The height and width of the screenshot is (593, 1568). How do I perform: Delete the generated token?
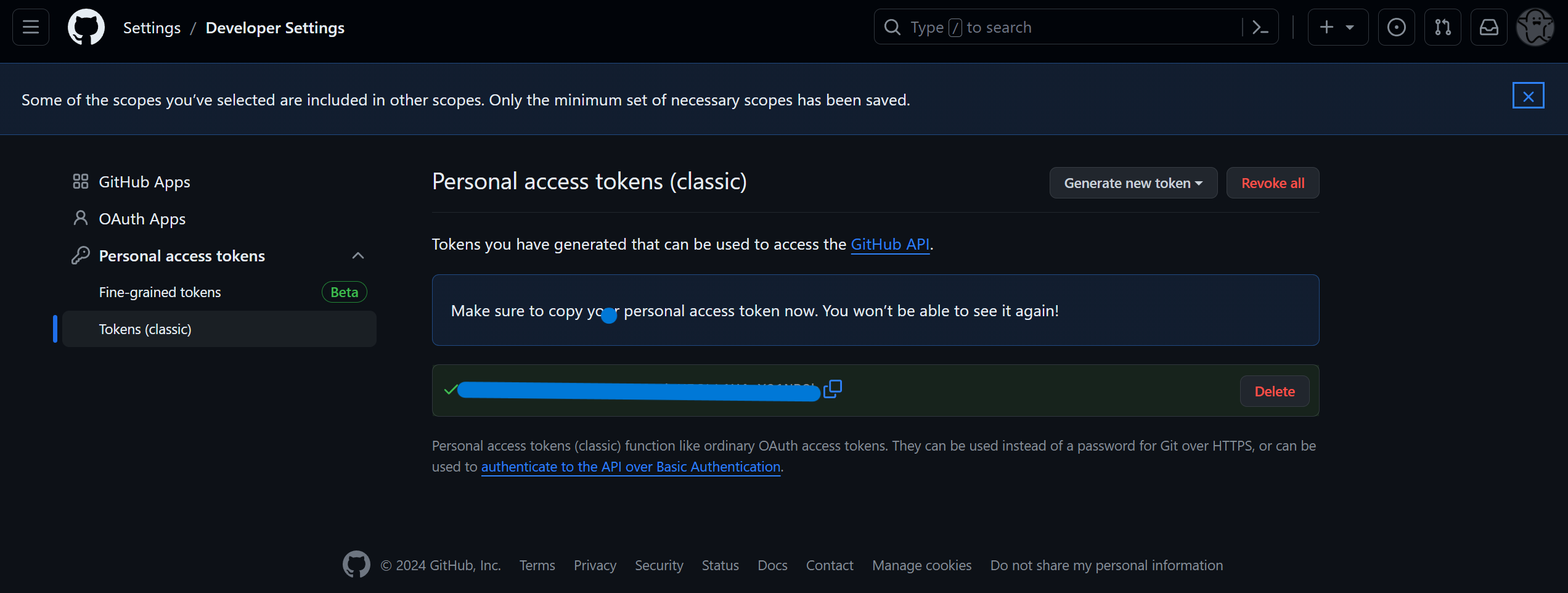[1274, 391]
